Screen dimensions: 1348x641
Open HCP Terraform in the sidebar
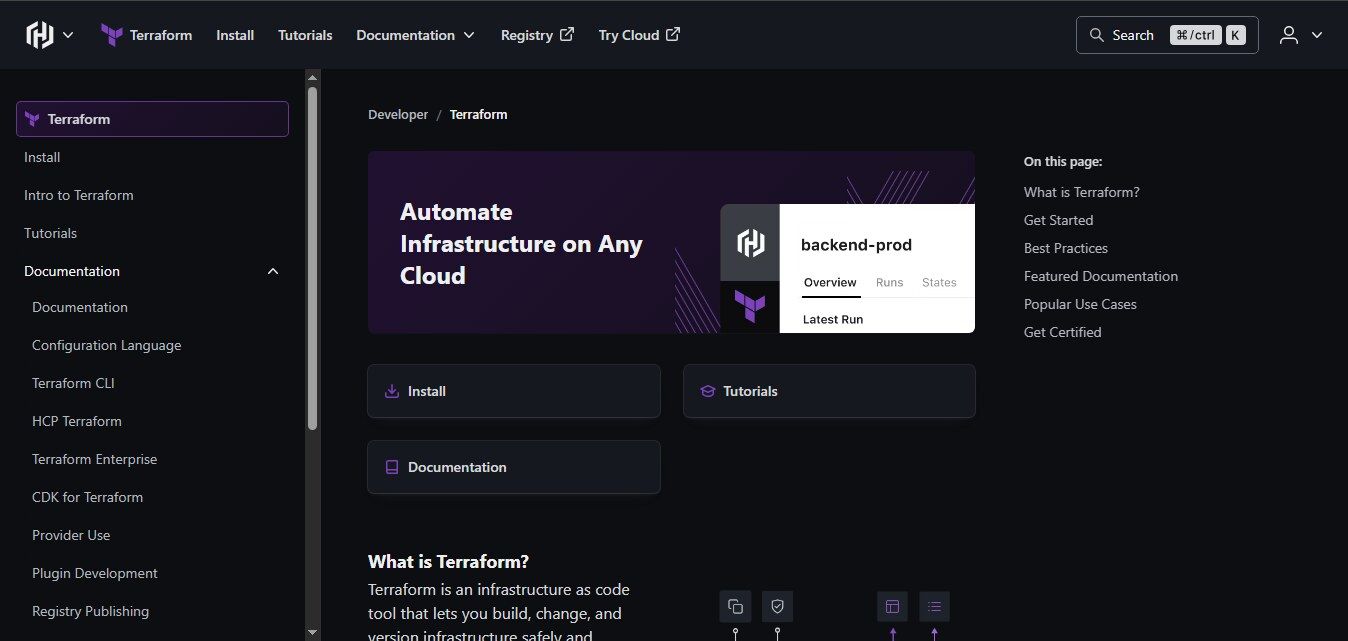(x=77, y=421)
